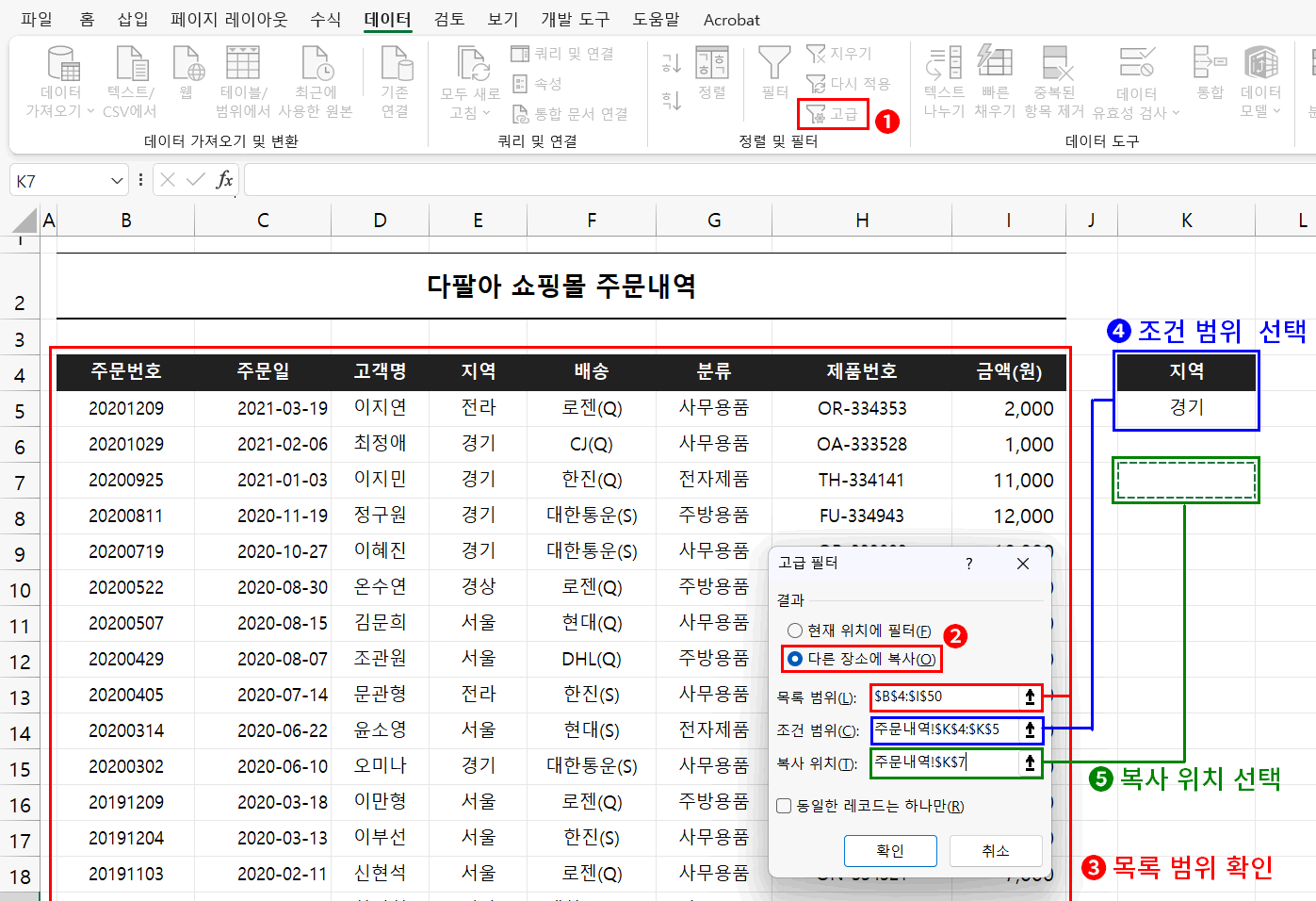This screenshot has height=901, width=1316.
Task: Click 통합 문서 연결 item
Action: click(x=570, y=114)
